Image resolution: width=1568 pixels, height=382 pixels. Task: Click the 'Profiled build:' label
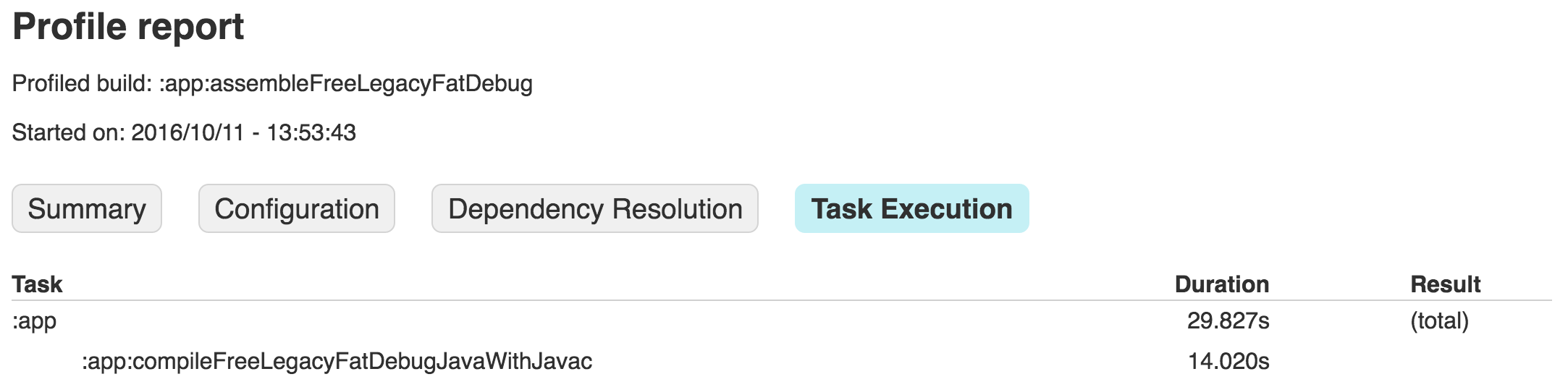[x=82, y=84]
